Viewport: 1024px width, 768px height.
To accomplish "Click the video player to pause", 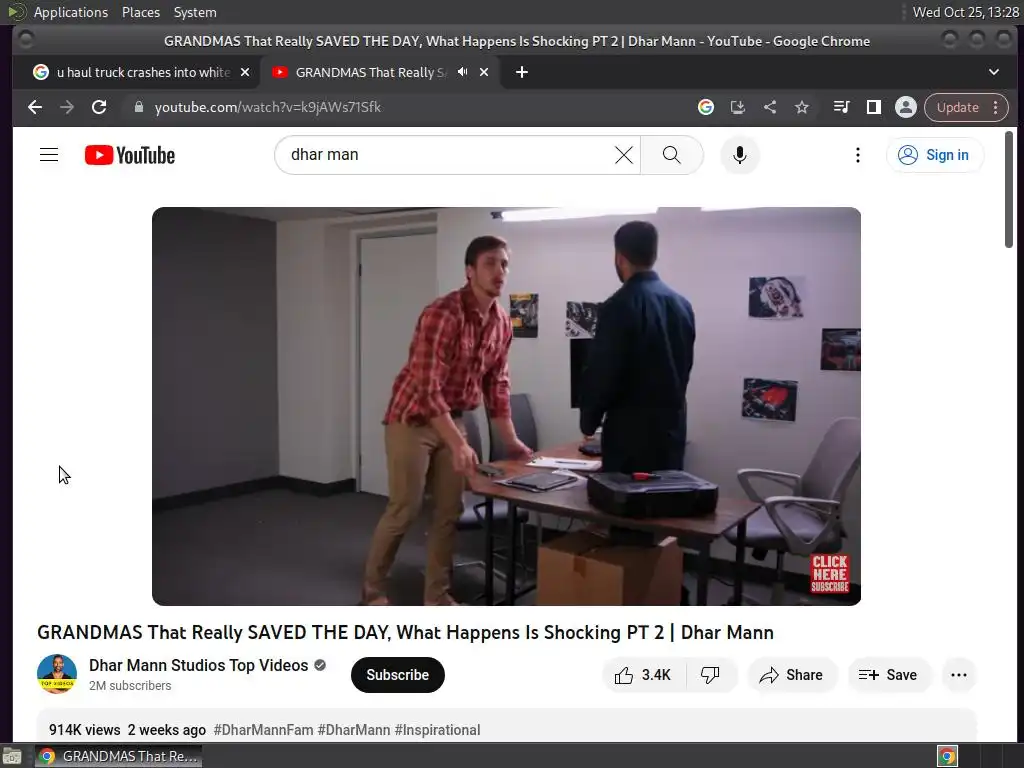I will coord(506,406).
